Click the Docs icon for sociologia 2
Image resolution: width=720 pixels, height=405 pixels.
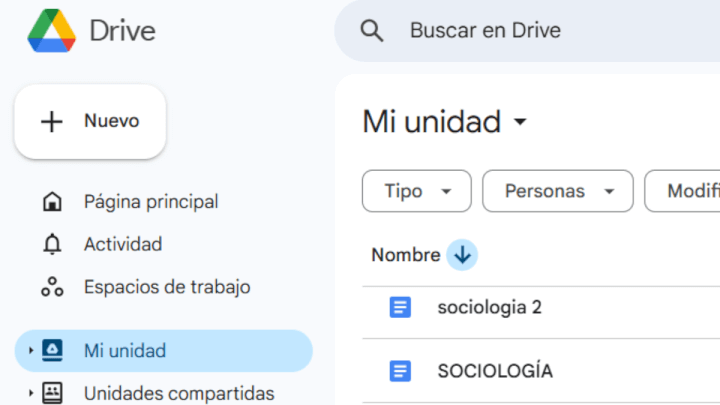(x=400, y=307)
